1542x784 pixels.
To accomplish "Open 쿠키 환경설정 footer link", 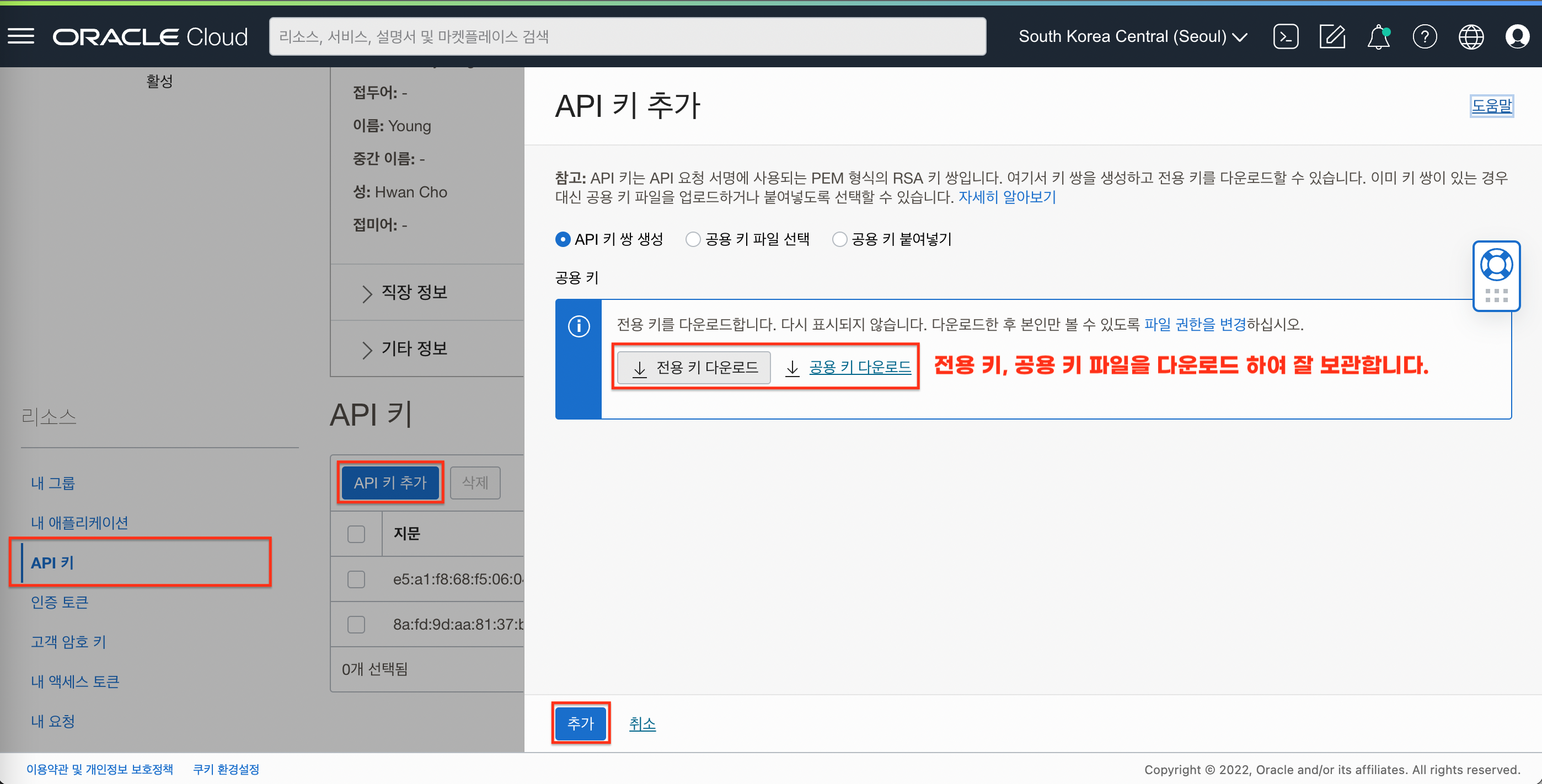I will point(226,769).
